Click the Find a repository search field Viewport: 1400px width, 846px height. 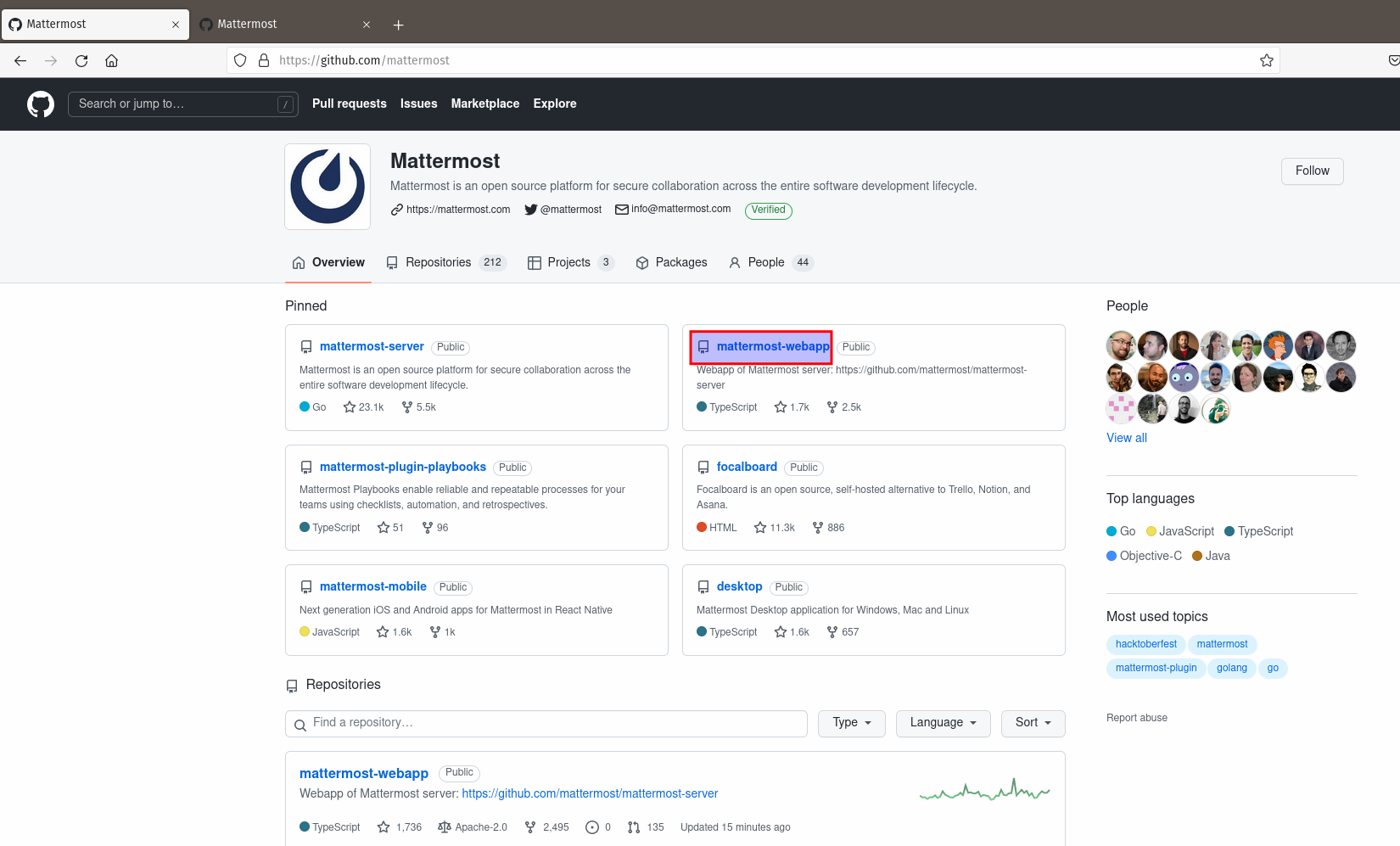[546, 723]
